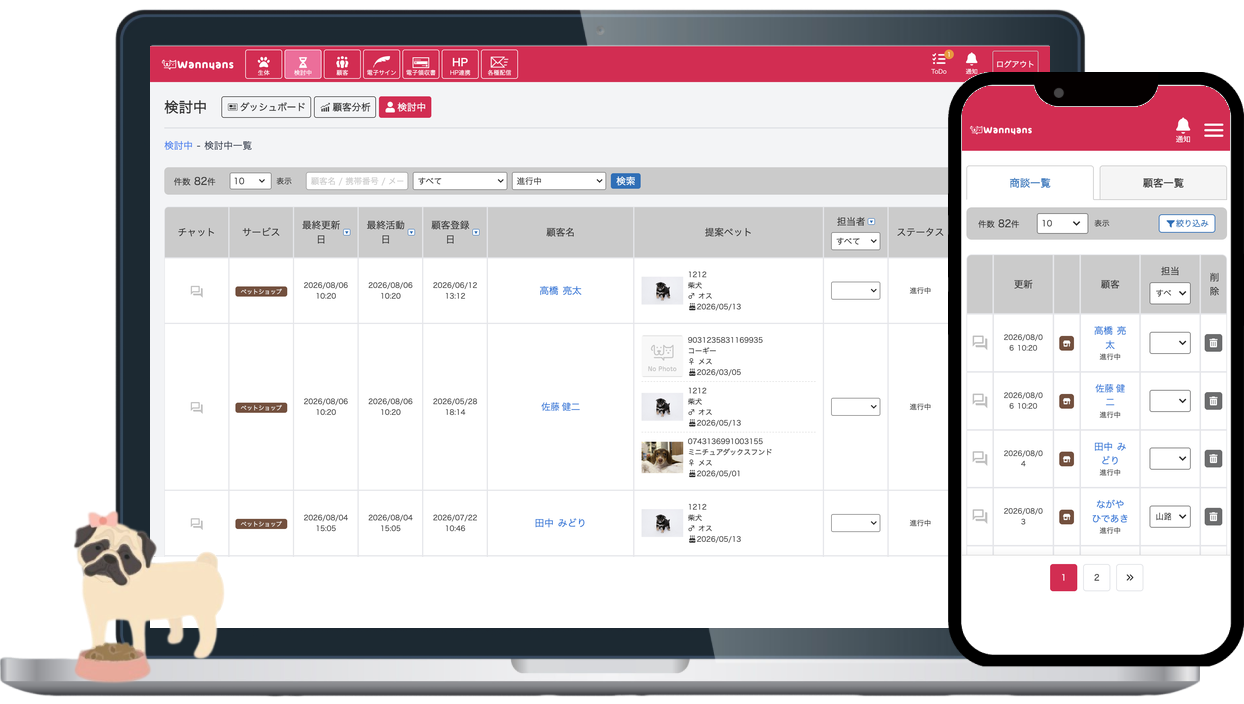1244x704 pixels.
Task: Open the phone hamburger menu
Action: [1213, 130]
